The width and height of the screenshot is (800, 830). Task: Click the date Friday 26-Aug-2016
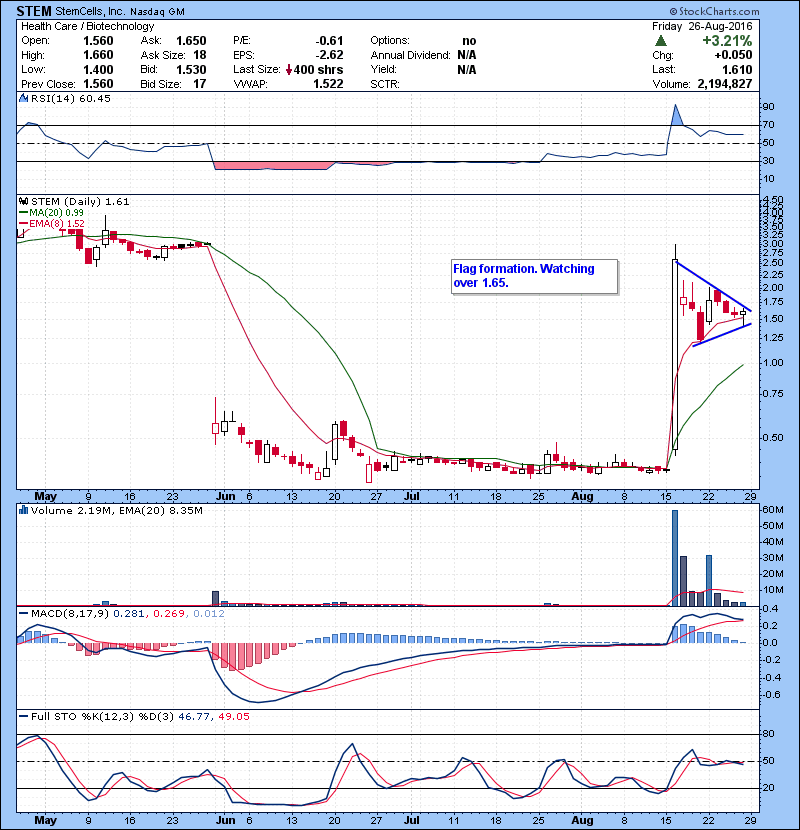point(702,26)
